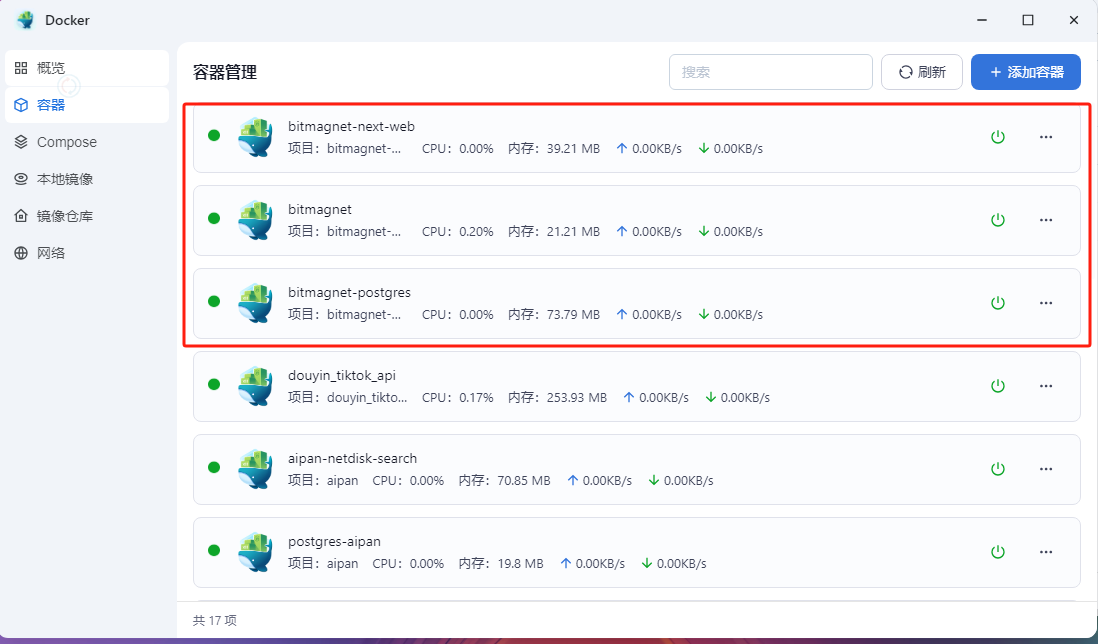This screenshot has width=1098, height=644.
Task: Open more options for bitmagnet-postgres
Action: click(x=1046, y=303)
